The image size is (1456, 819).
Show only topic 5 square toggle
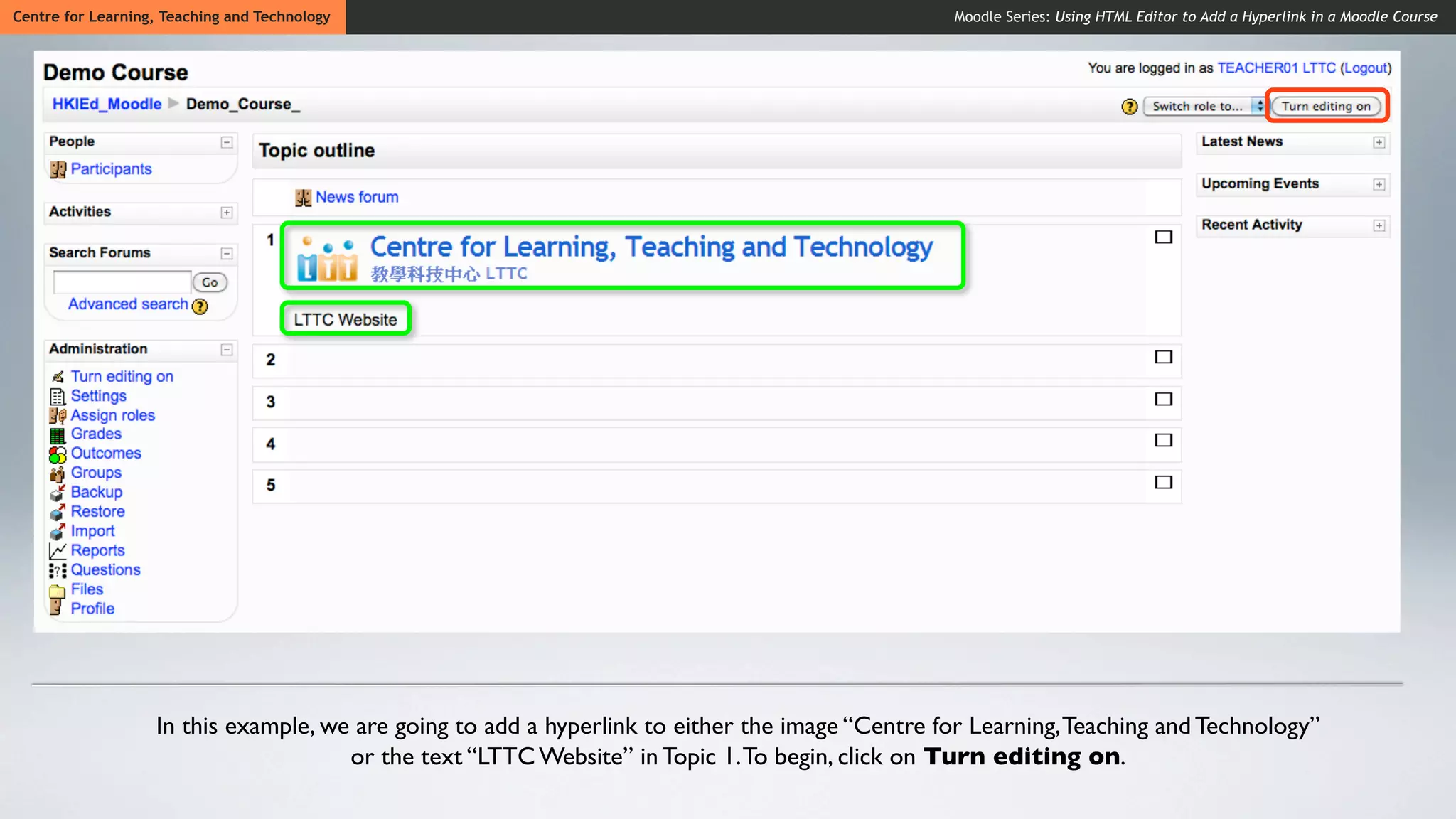pyautogui.click(x=1163, y=482)
